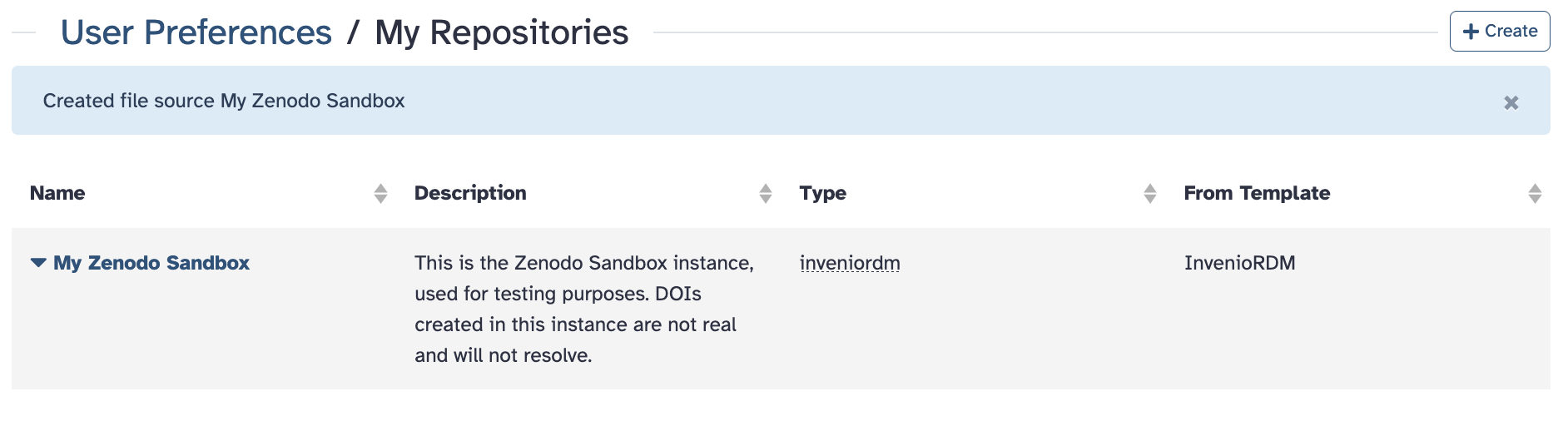This screenshot has width=1568, height=421.
Task: Click the Description column header label
Action: tap(470, 193)
